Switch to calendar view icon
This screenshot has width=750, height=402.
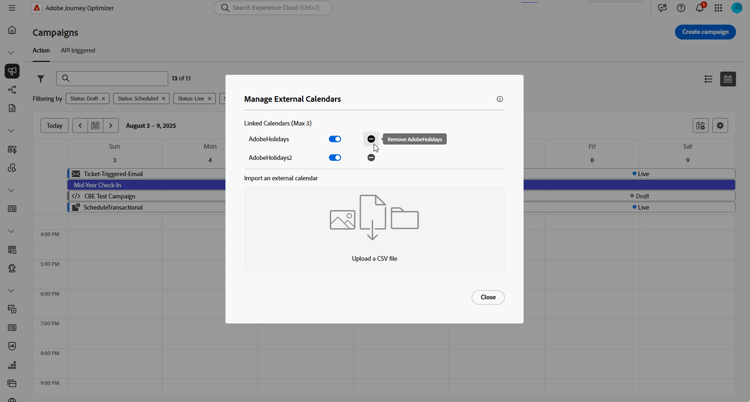(x=728, y=79)
